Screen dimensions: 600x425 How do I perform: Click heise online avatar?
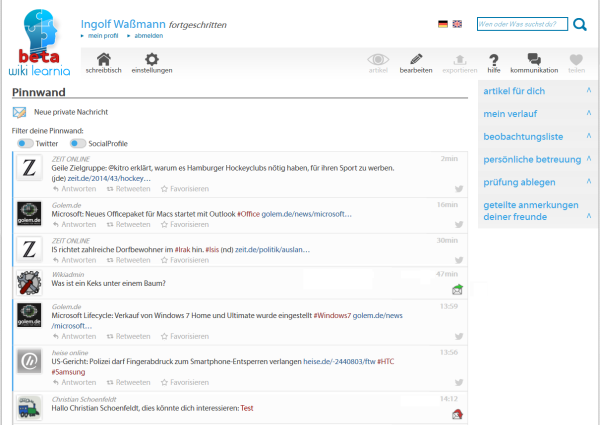pos(29,361)
